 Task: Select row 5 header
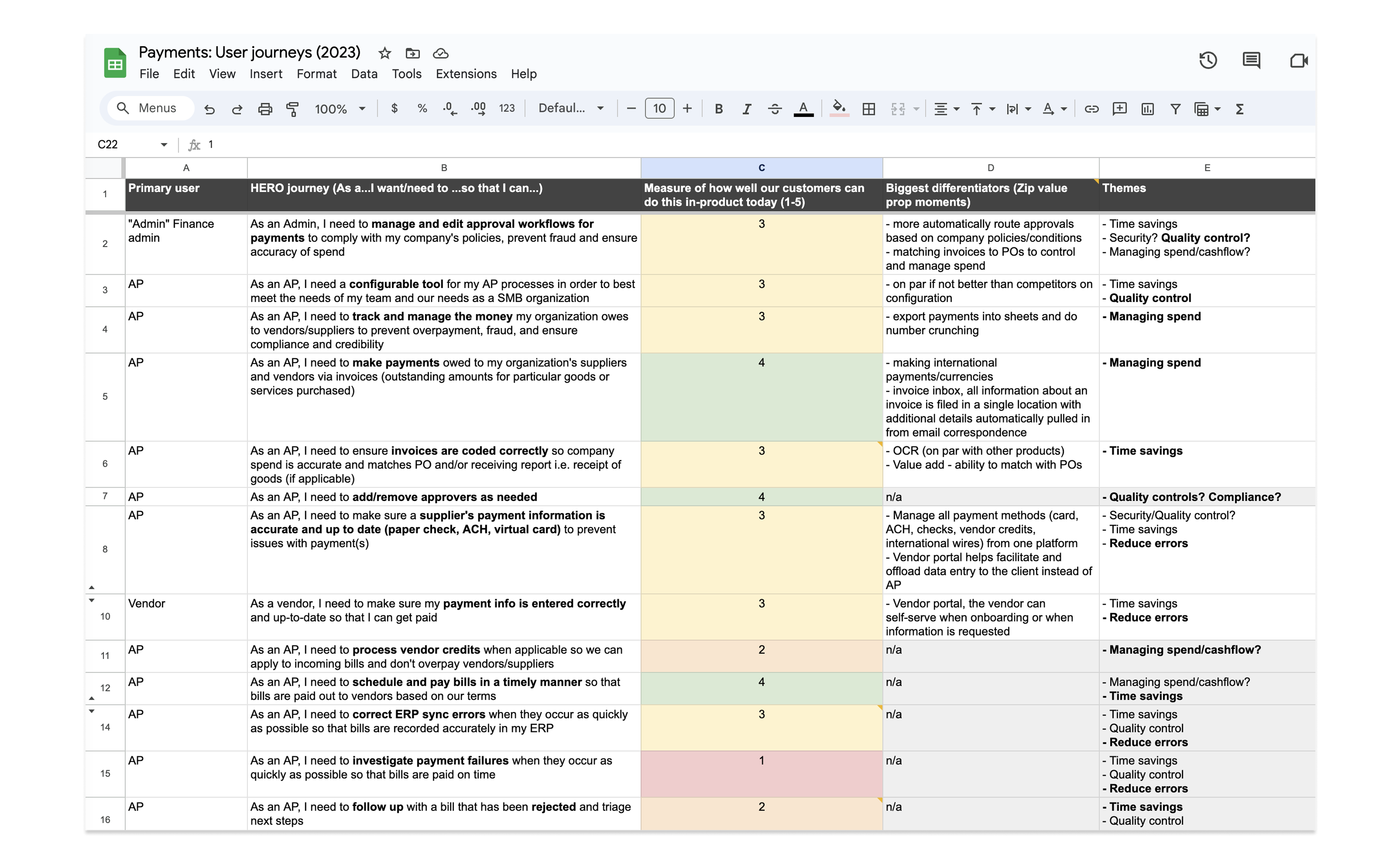tap(105, 397)
